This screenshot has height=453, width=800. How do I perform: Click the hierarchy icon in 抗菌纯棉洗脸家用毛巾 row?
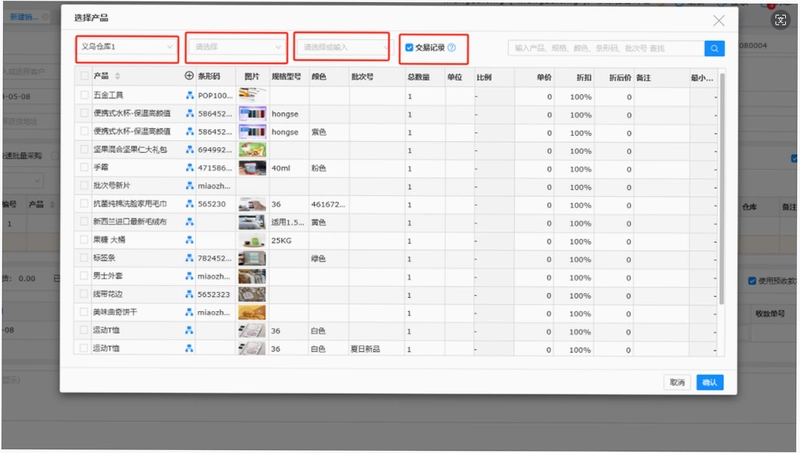pos(189,204)
